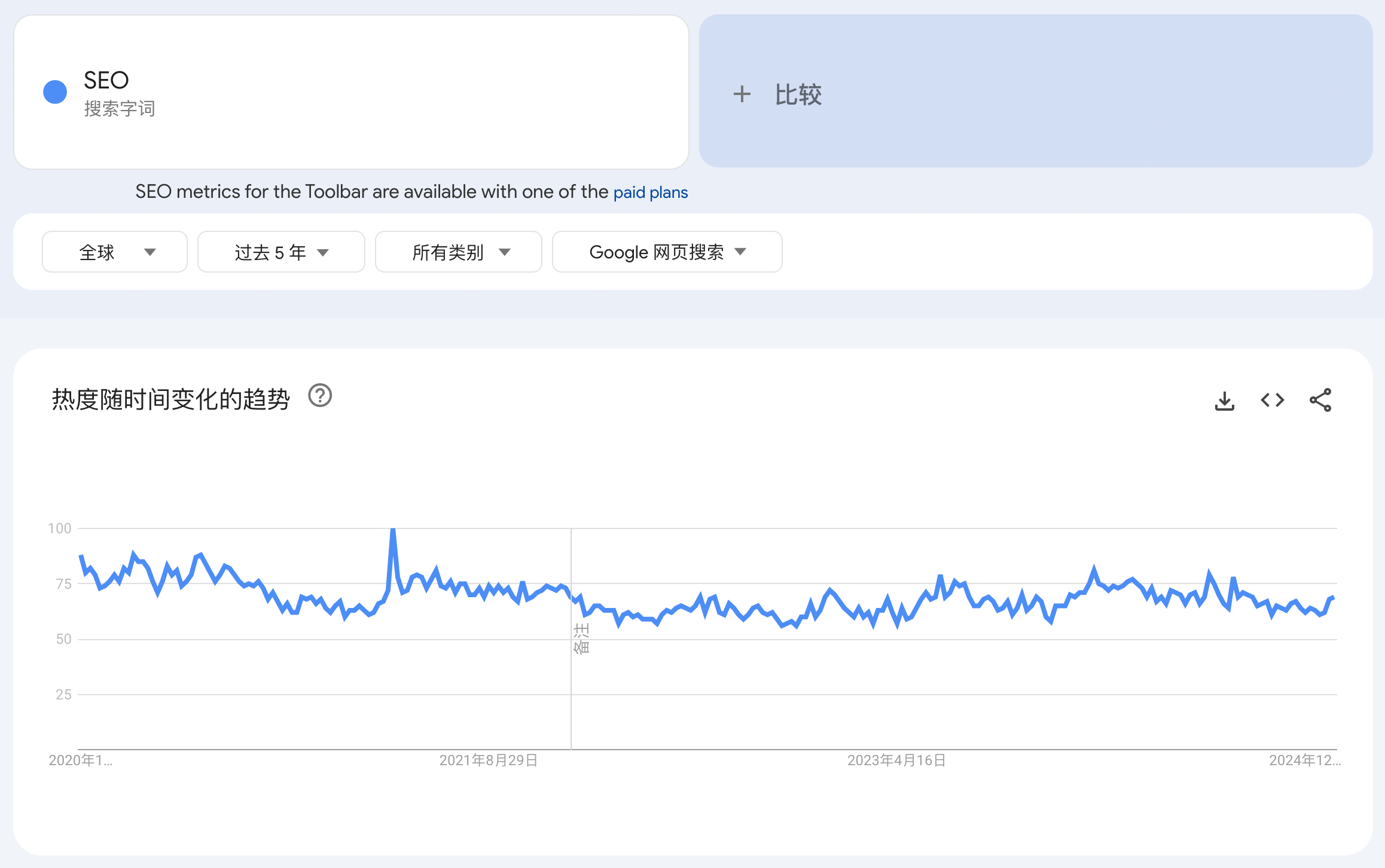The height and width of the screenshot is (868, 1385).
Task: Open the Google 网页搜索 search type dropdown
Action: 667,252
